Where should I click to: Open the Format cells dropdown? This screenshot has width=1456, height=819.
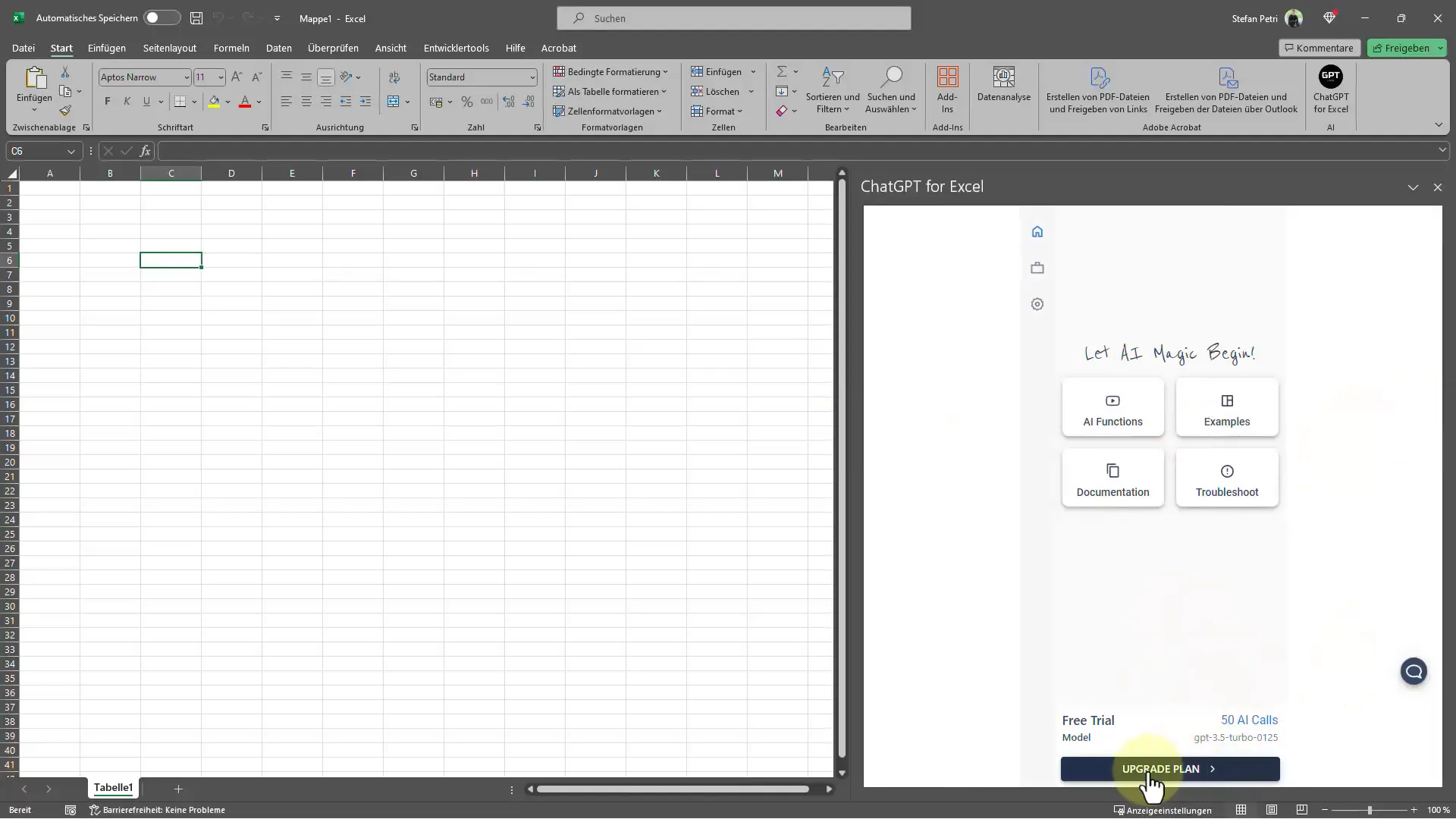coord(717,111)
